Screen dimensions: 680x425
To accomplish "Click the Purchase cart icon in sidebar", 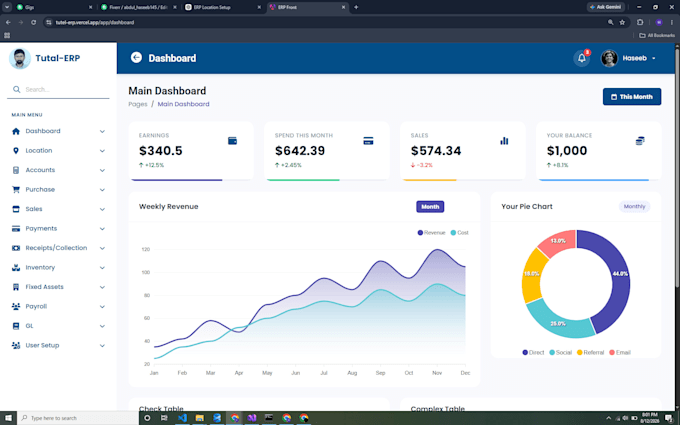I will pyautogui.click(x=16, y=190).
